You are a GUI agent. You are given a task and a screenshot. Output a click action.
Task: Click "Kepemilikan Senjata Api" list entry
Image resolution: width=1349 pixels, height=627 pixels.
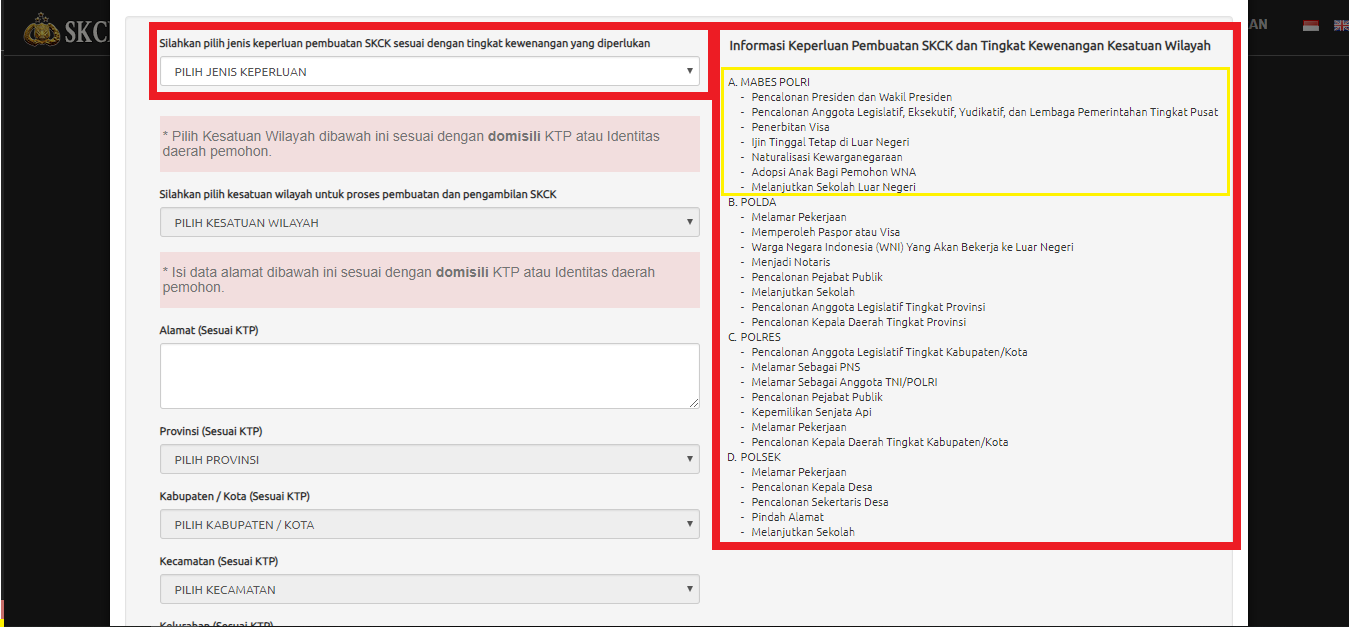[811, 412]
